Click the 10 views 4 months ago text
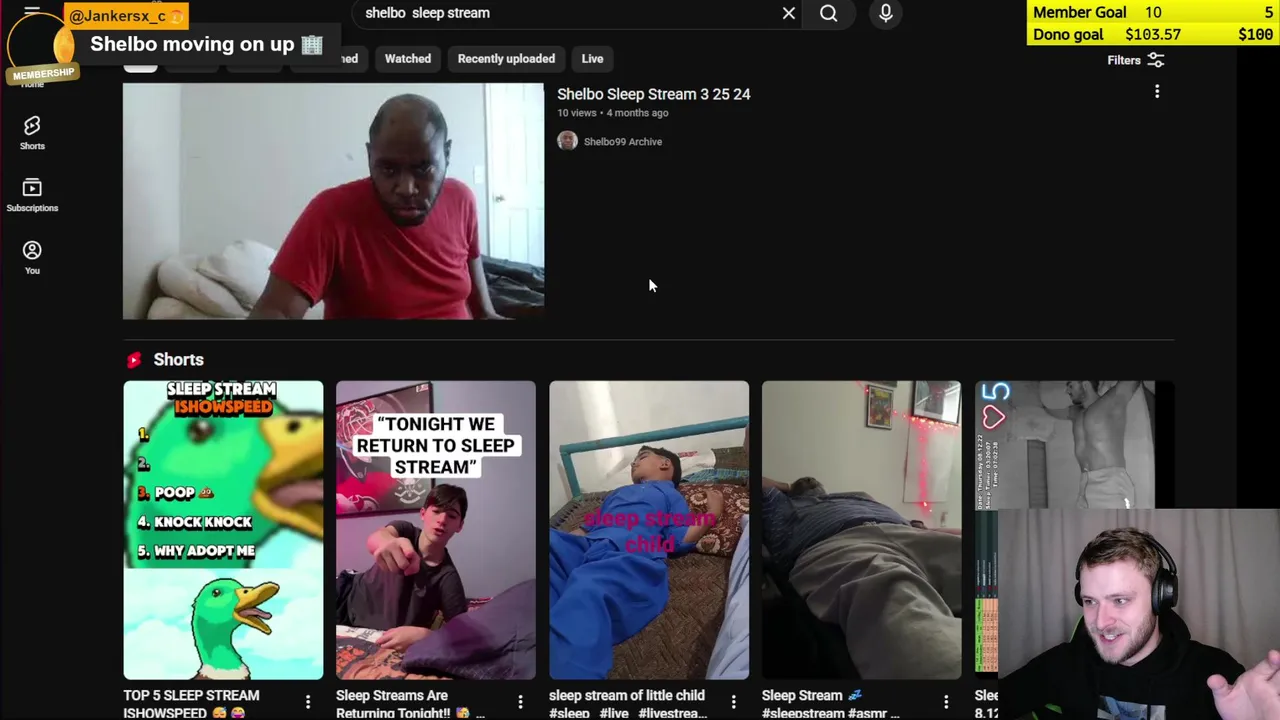This screenshot has width=1280, height=720. click(612, 113)
